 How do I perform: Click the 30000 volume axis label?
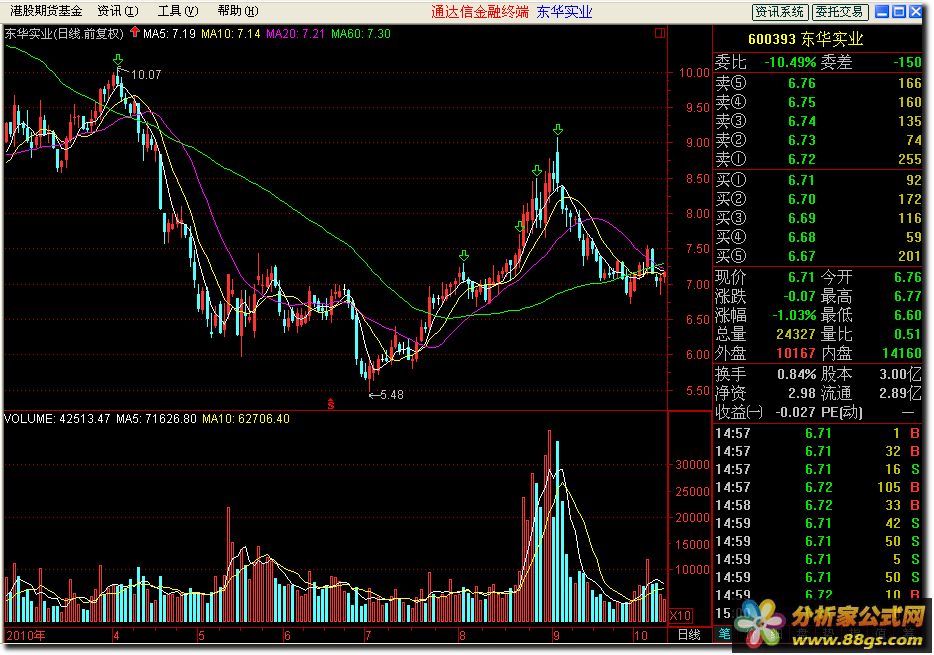point(692,464)
